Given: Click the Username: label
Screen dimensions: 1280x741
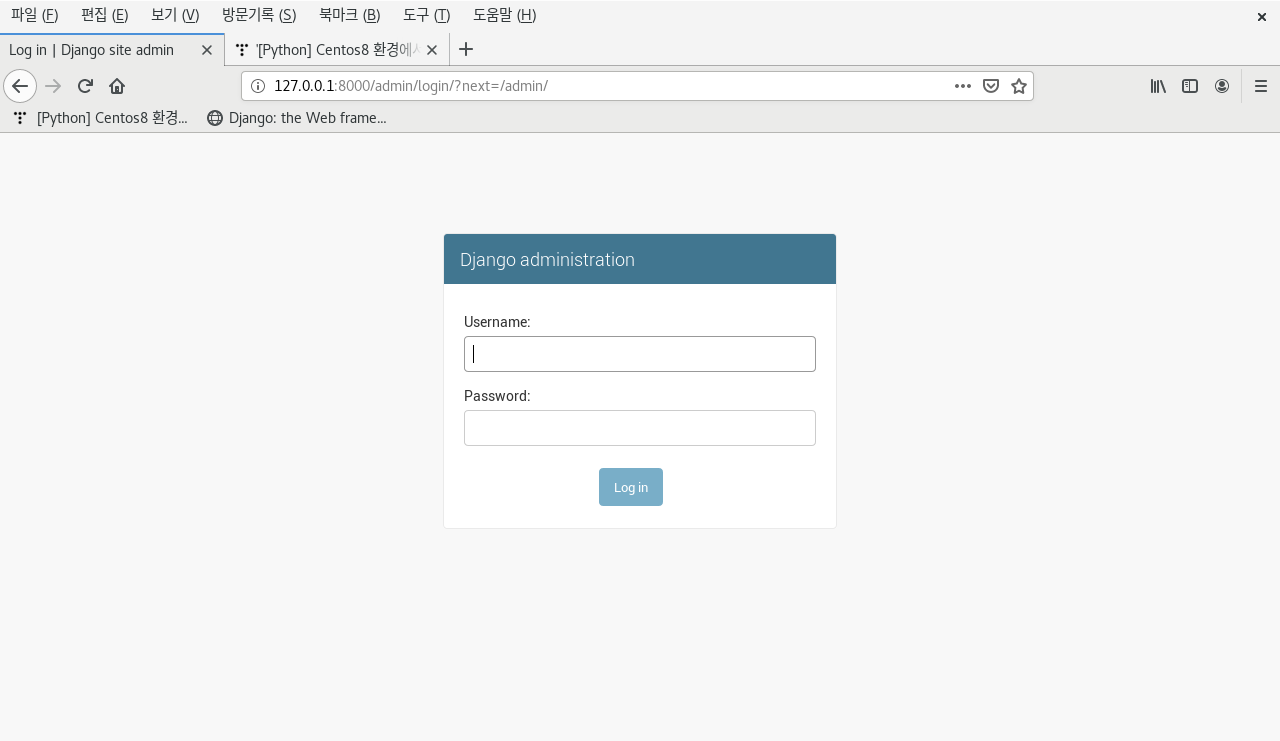Looking at the screenshot, I should point(497,322).
